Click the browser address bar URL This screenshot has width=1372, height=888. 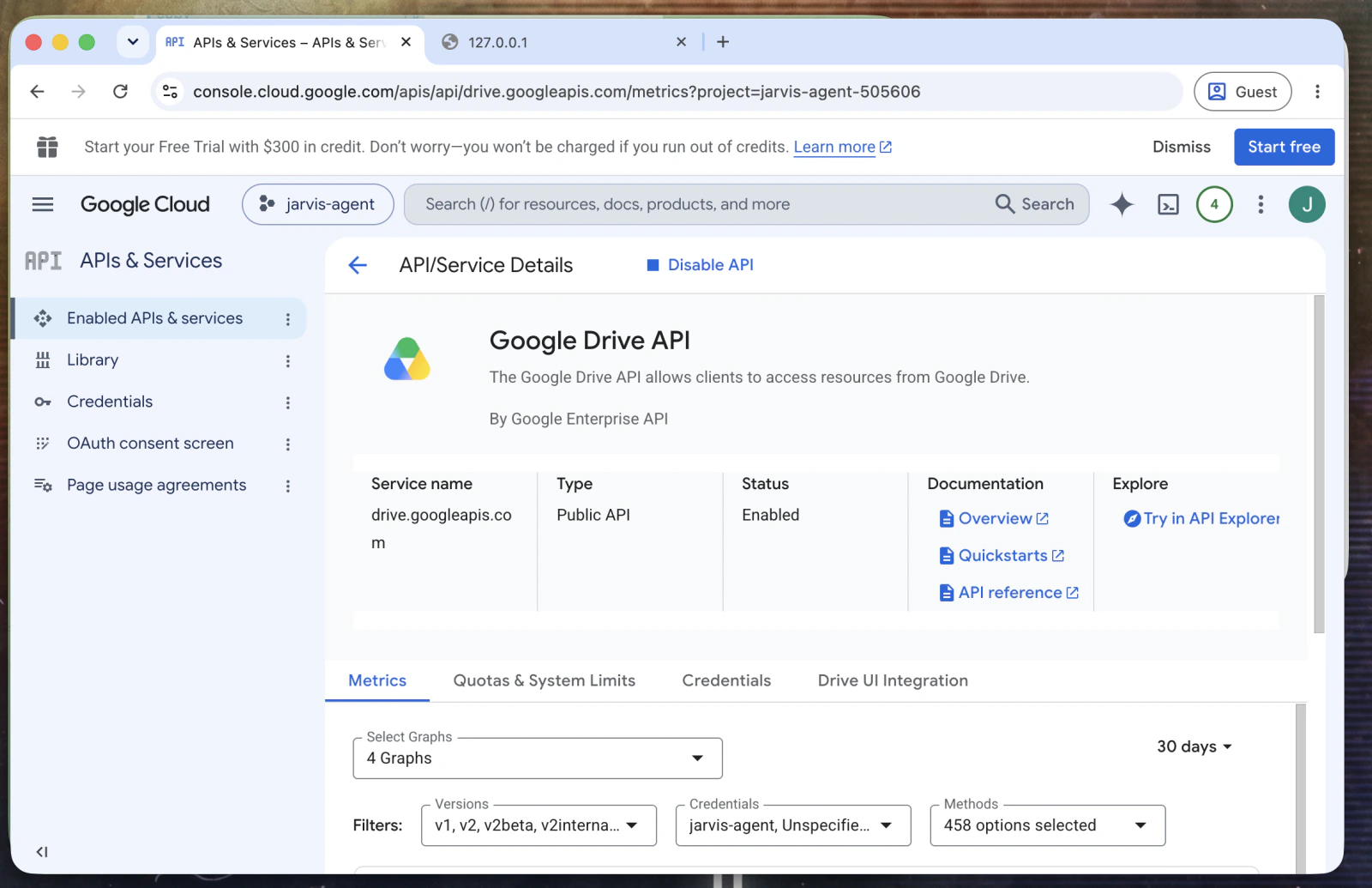(557, 92)
